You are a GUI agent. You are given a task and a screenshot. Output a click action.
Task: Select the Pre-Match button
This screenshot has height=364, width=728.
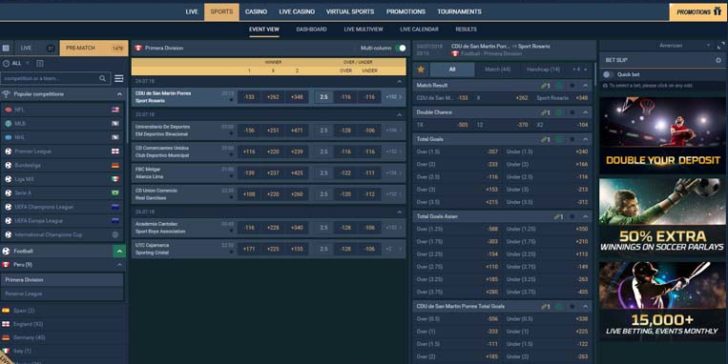tap(94, 48)
